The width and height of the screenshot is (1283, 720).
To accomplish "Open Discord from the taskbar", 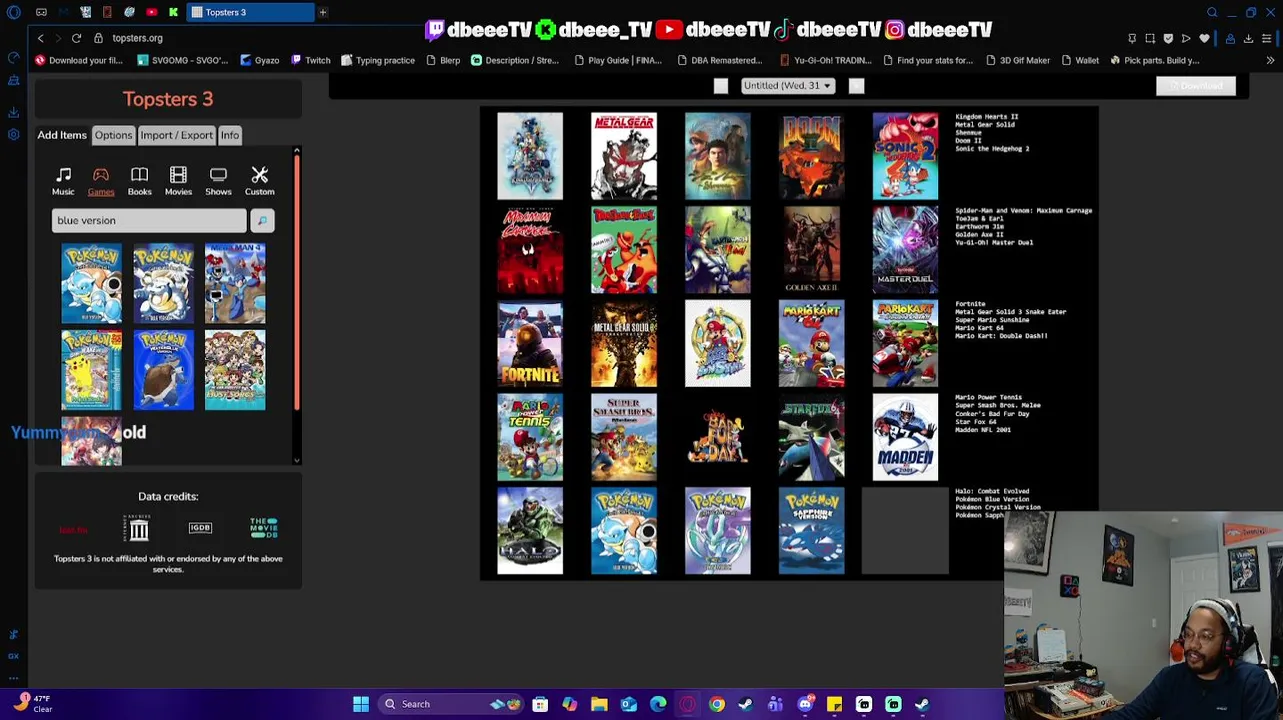I will [805, 704].
